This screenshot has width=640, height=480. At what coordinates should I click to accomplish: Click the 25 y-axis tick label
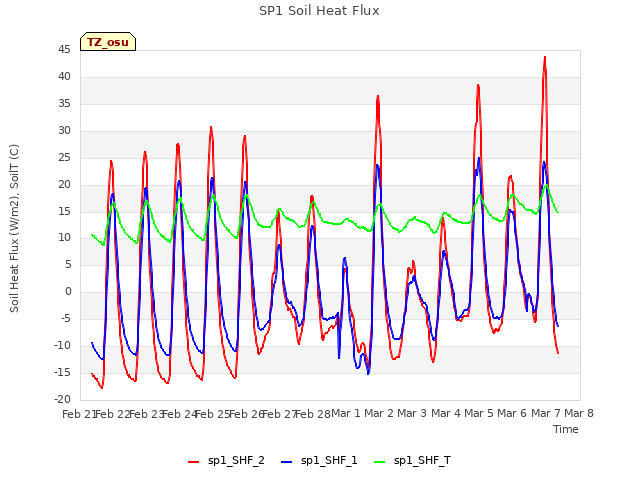tap(64, 158)
